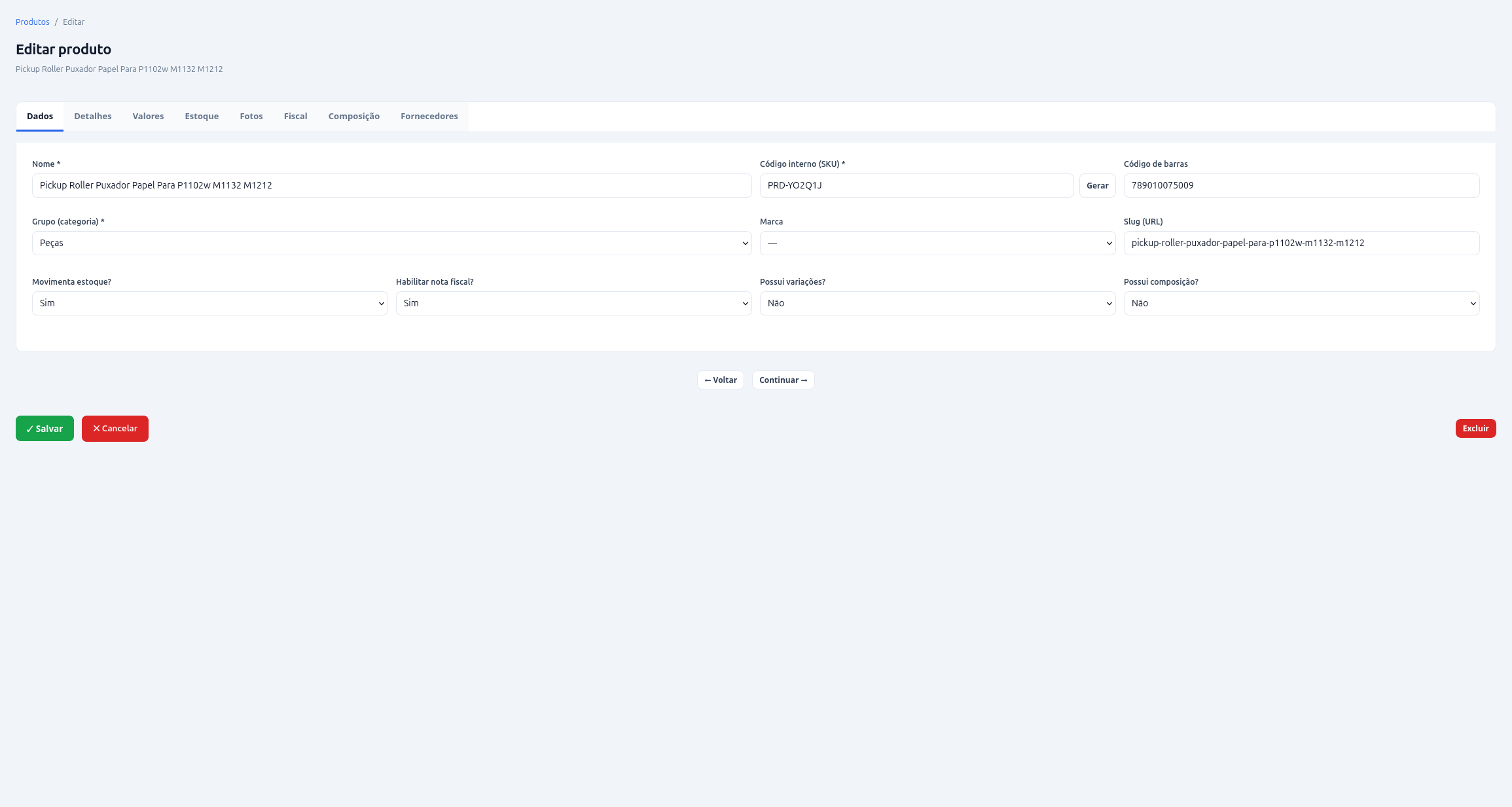
Task: Click the Produtos breadcrumb link
Action: [x=33, y=22]
